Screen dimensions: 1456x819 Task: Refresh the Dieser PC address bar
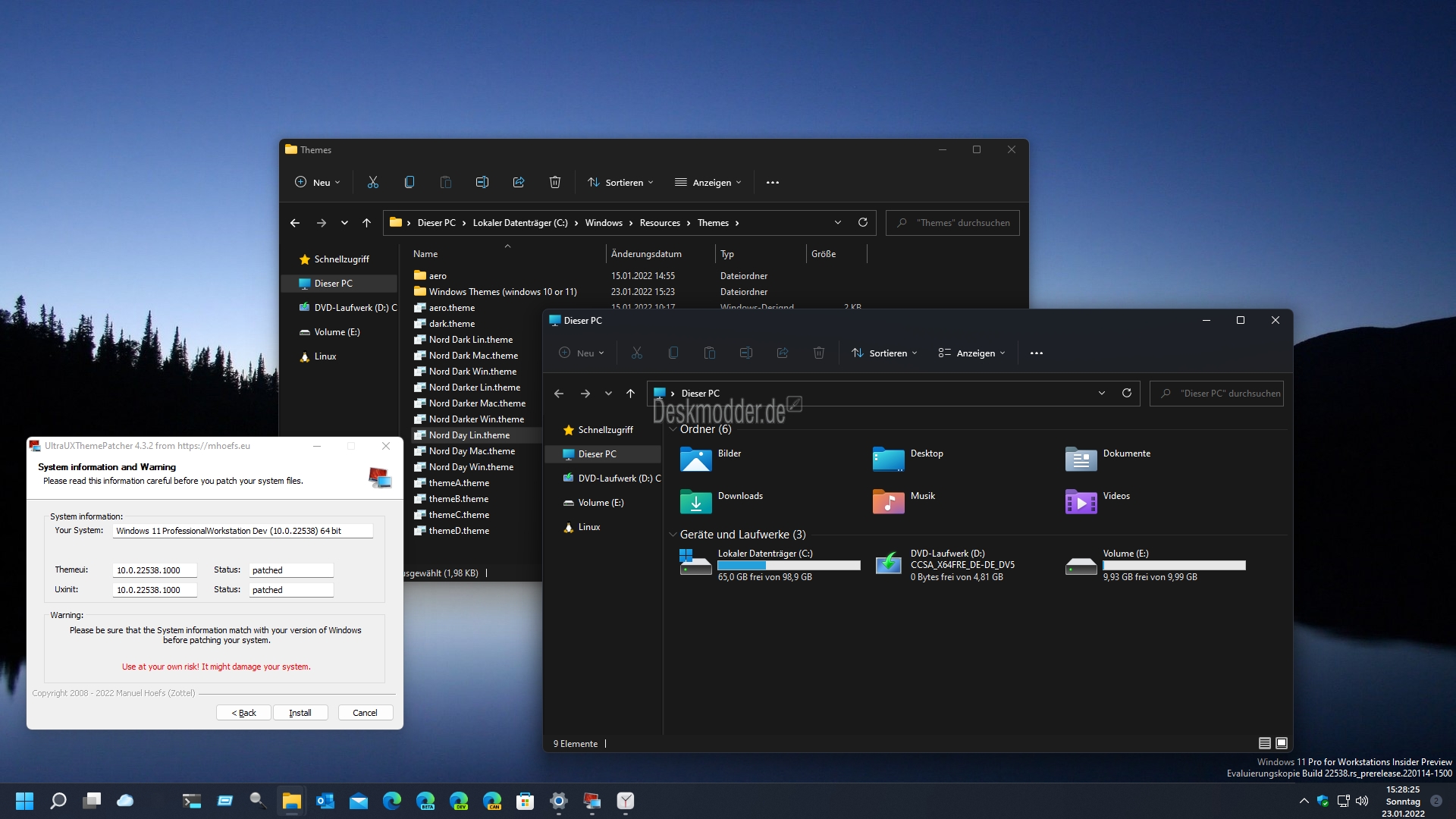tap(1127, 393)
